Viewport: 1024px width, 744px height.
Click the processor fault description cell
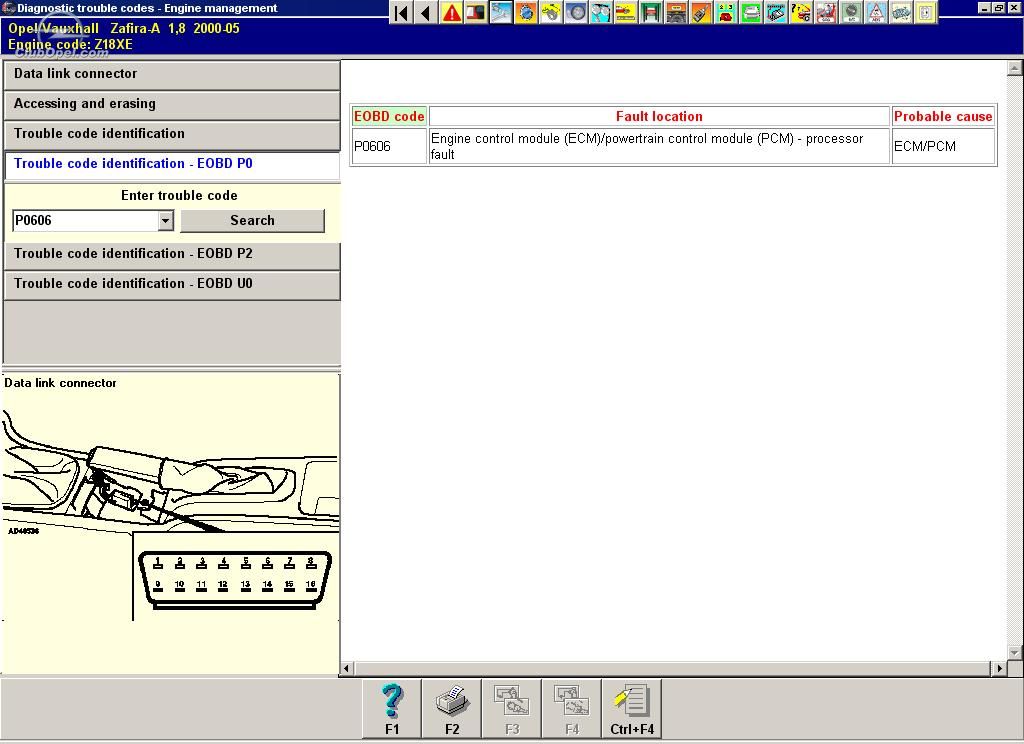pos(660,146)
